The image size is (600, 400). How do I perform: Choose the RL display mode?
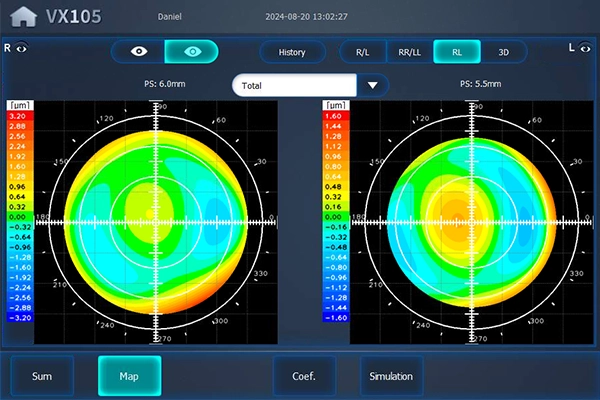tap(457, 52)
